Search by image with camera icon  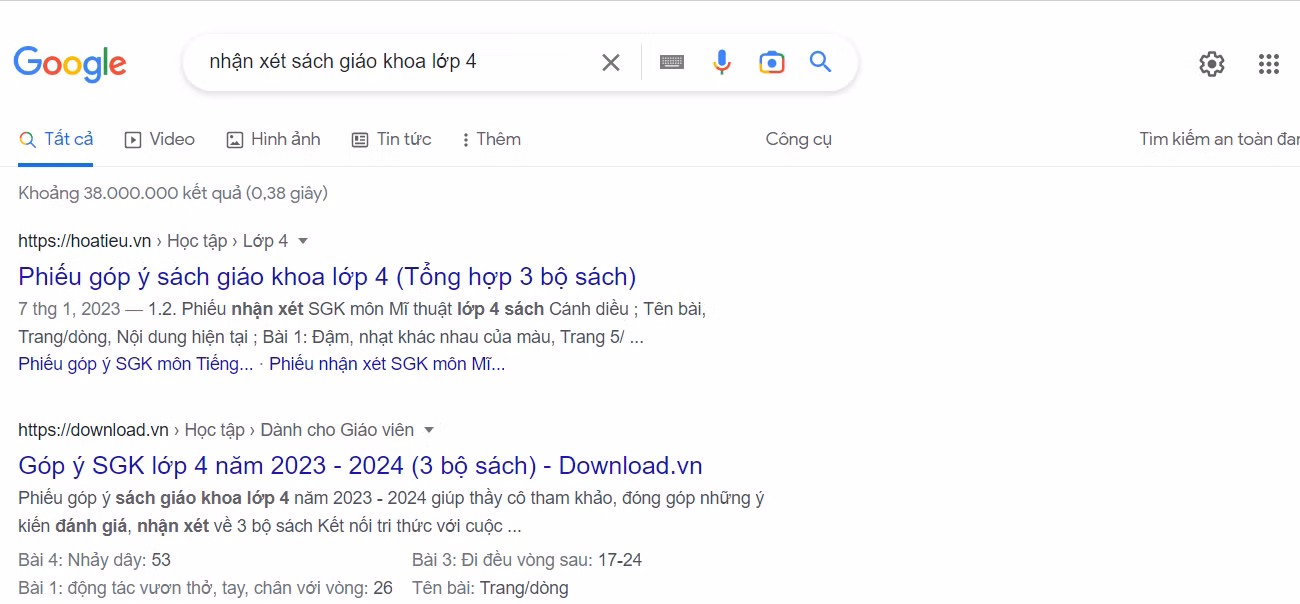(x=771, y=62)
